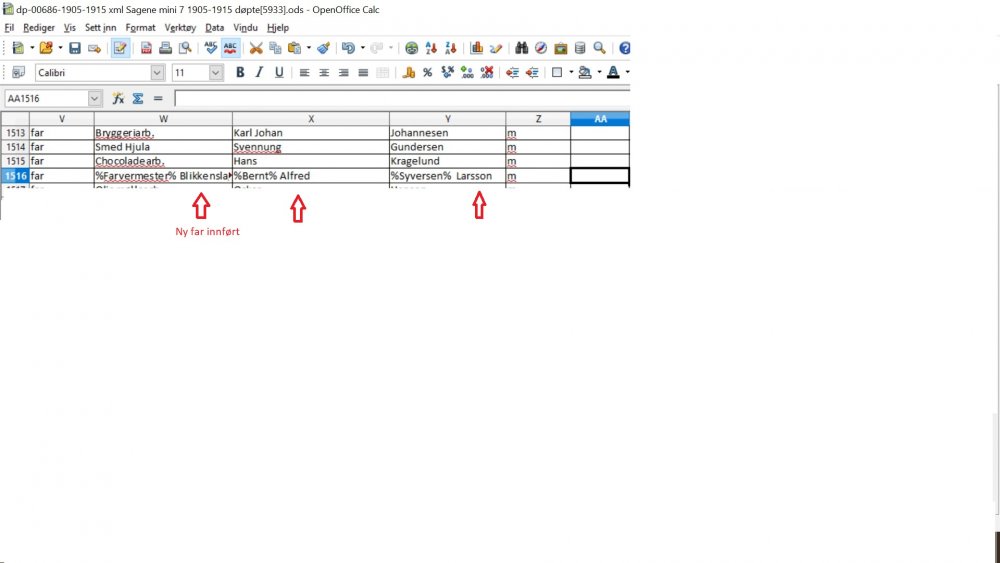This screenshot has height=563, width=1000.
Task: Sort the column ascending A to Z
Action: (x=431, y=48)
